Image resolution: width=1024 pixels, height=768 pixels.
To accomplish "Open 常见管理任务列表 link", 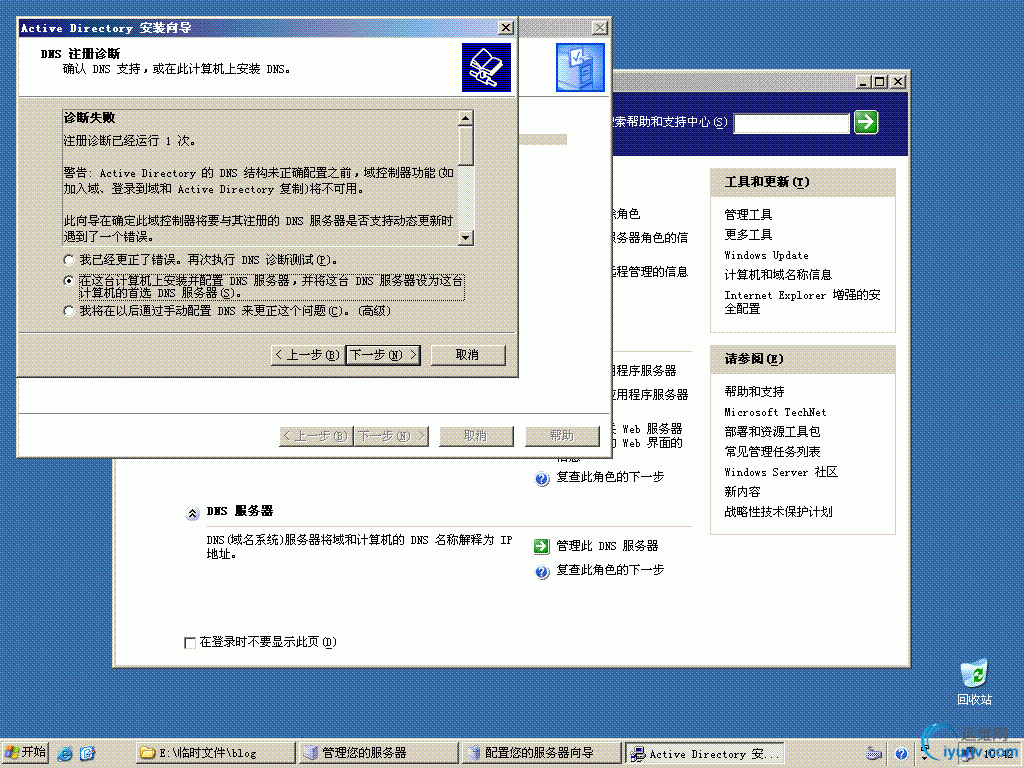I will coord(773,452).
